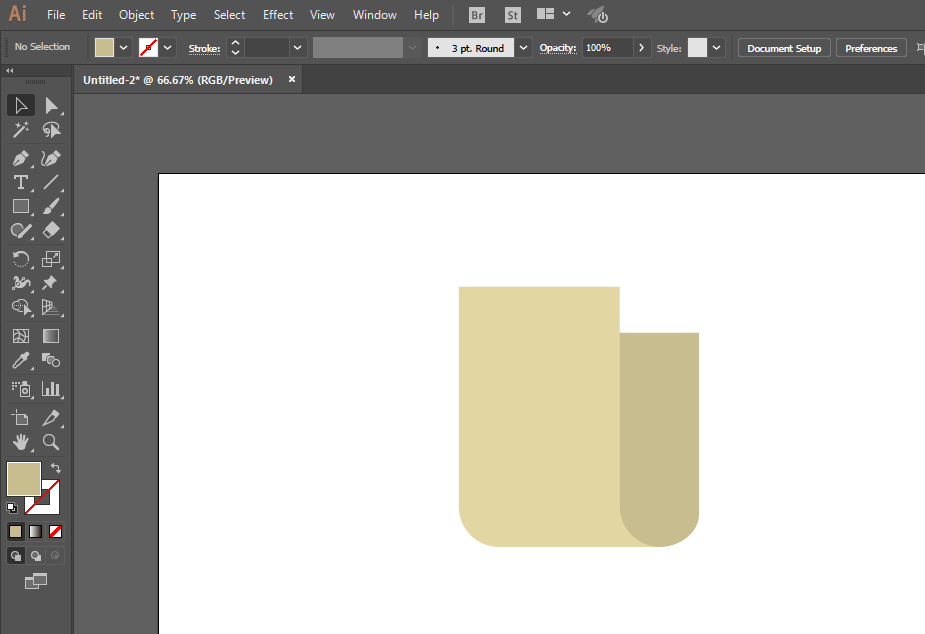Screen dimensions: 925x634
Task: Pick the Rectangle tool
Action: point(21,206)
